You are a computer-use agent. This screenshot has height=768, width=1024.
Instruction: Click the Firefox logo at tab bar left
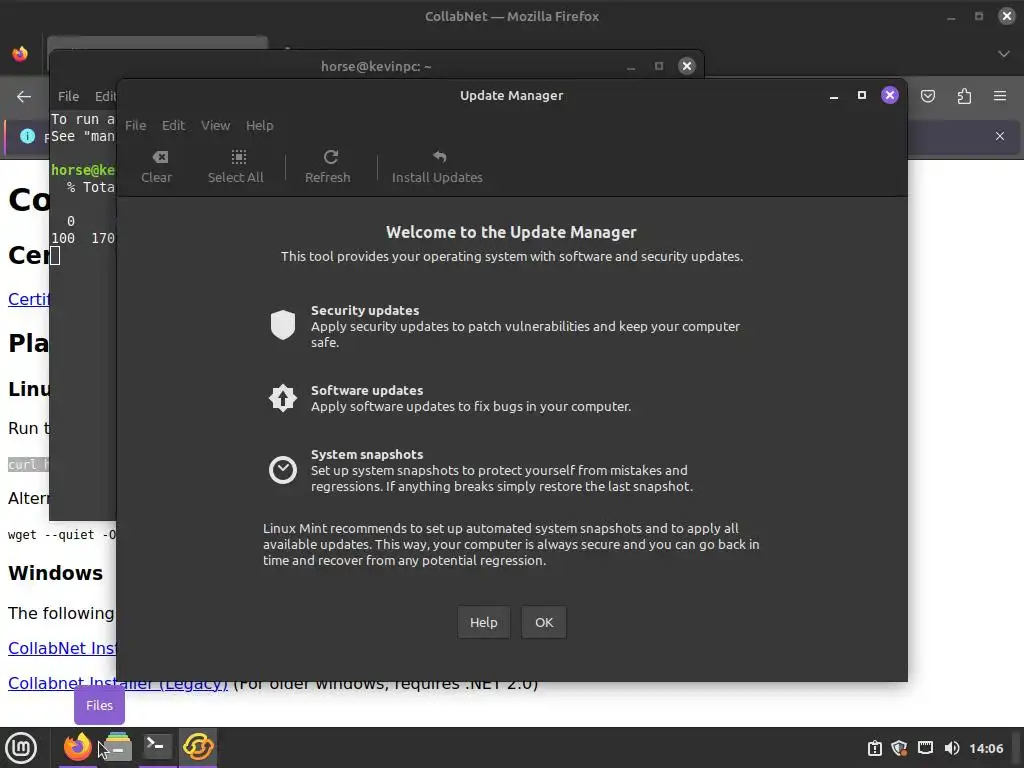pyautogui.click(x=20, y=54)
